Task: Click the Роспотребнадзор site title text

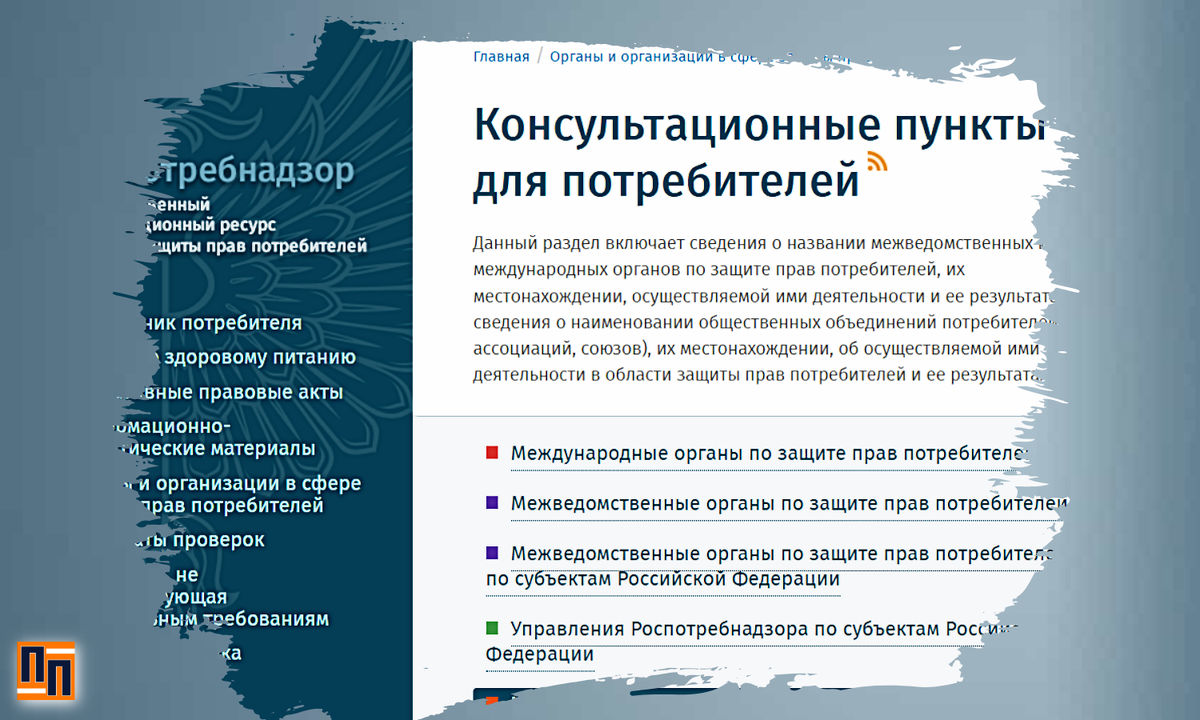Action: point(250,170)
